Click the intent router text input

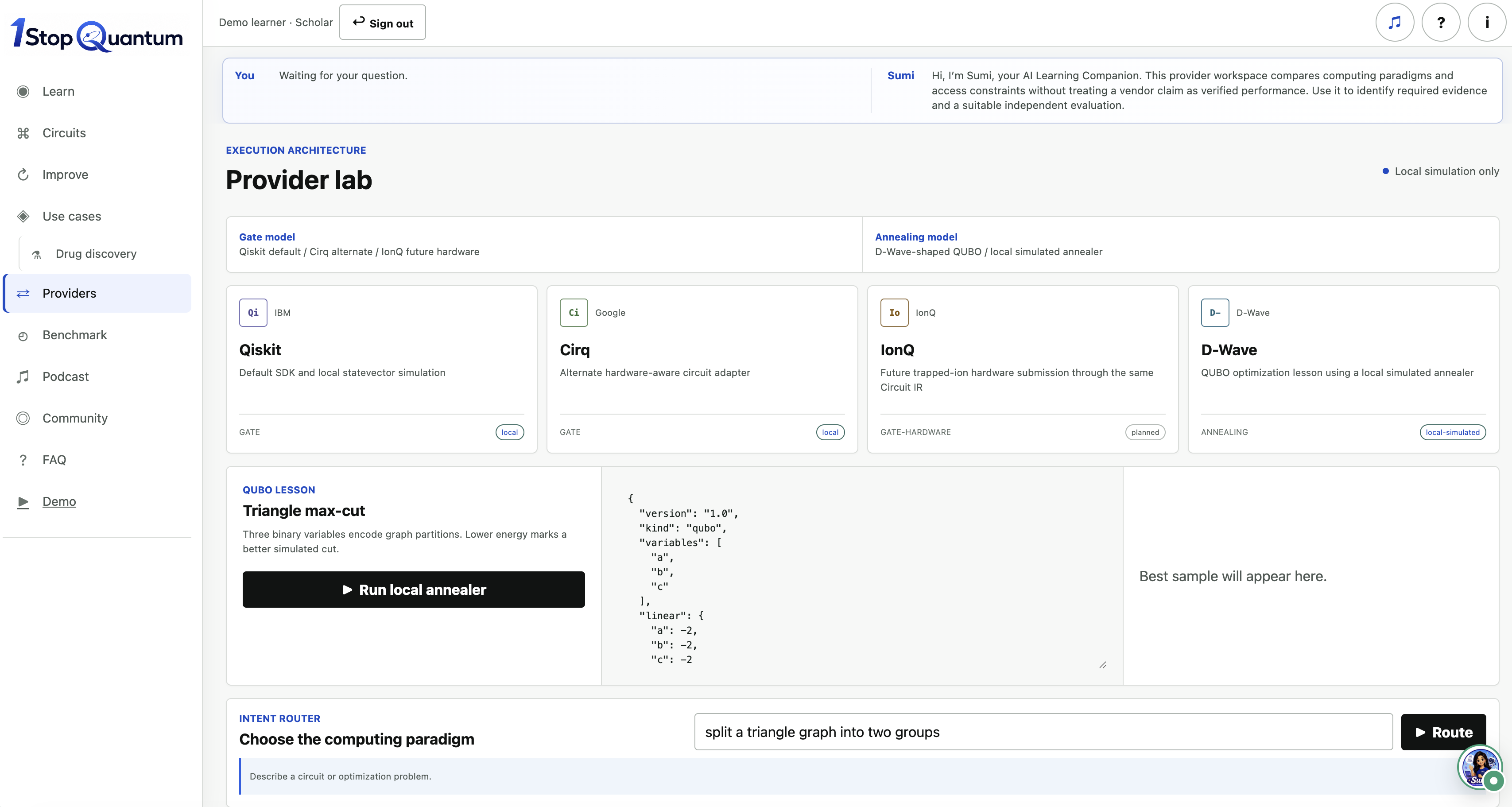tap(1043, 733)
